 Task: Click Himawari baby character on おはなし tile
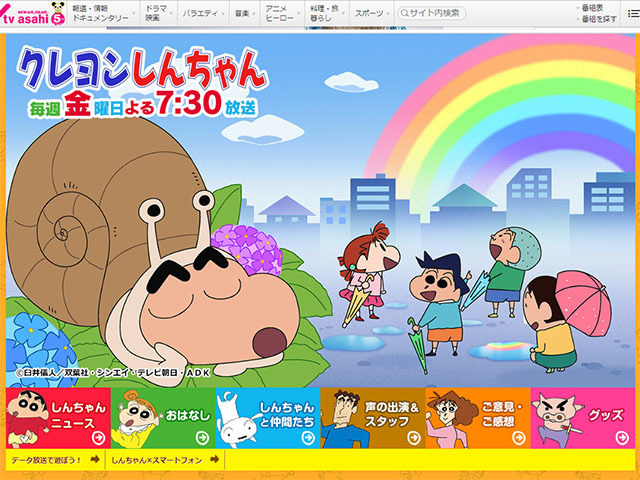pos(135,419)
